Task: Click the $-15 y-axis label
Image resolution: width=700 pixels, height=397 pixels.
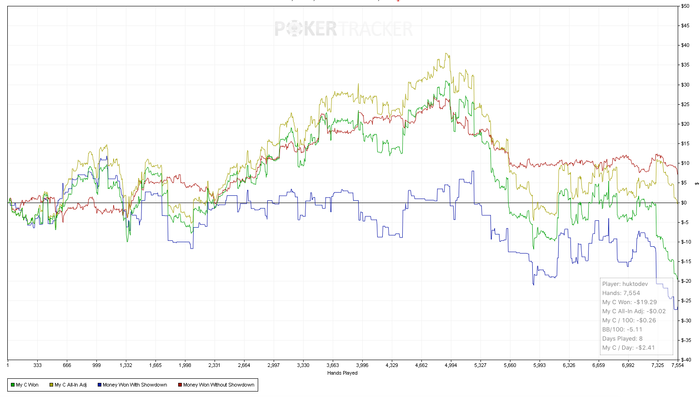Action: click(686, 261)
